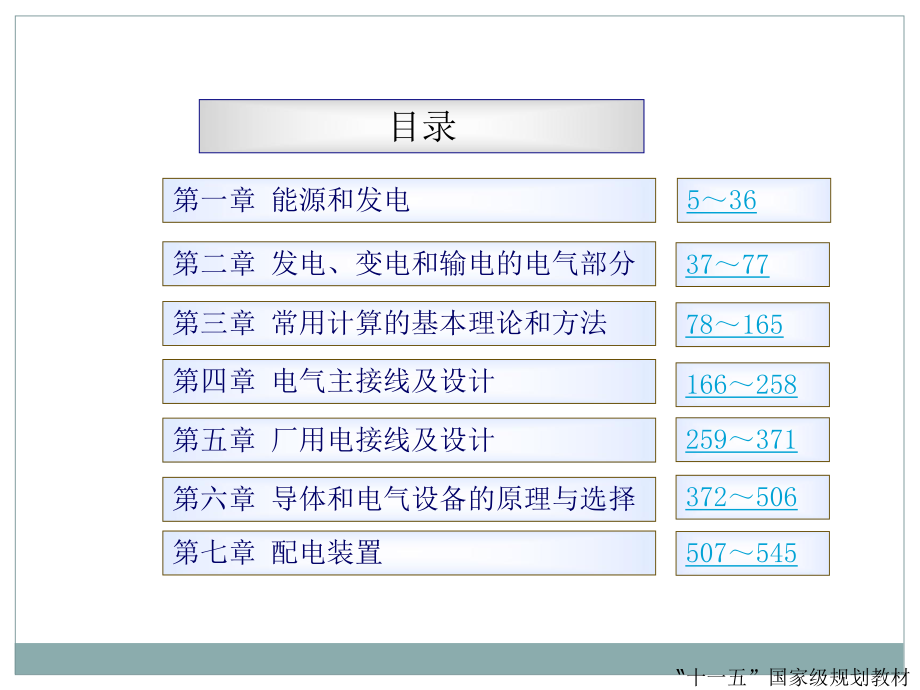Open the 507～545 page link
Image resolution: width=920 pixels, height=690 pixels.
(x=740, y=553)
